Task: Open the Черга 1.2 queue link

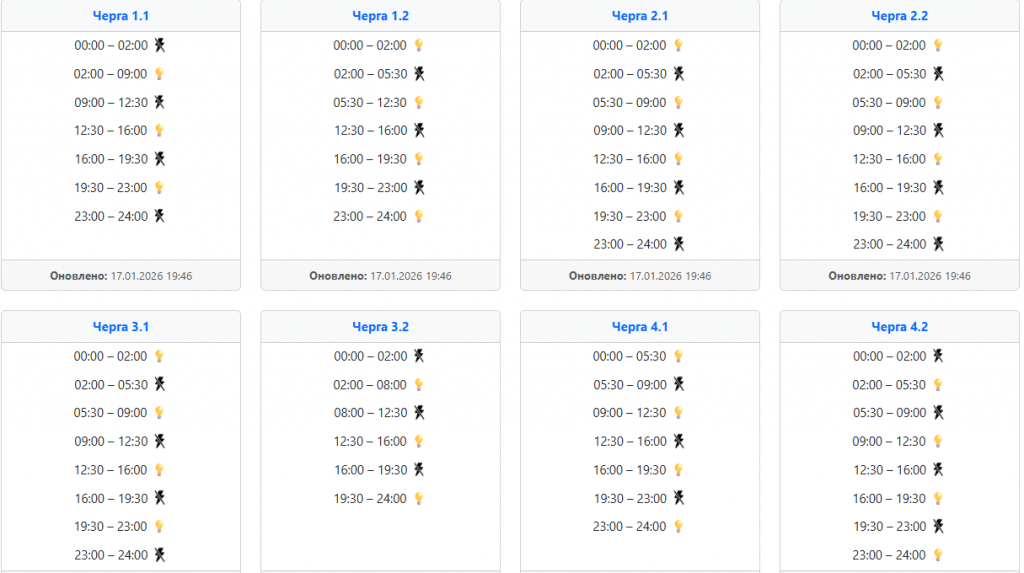Action: point(380,16)
